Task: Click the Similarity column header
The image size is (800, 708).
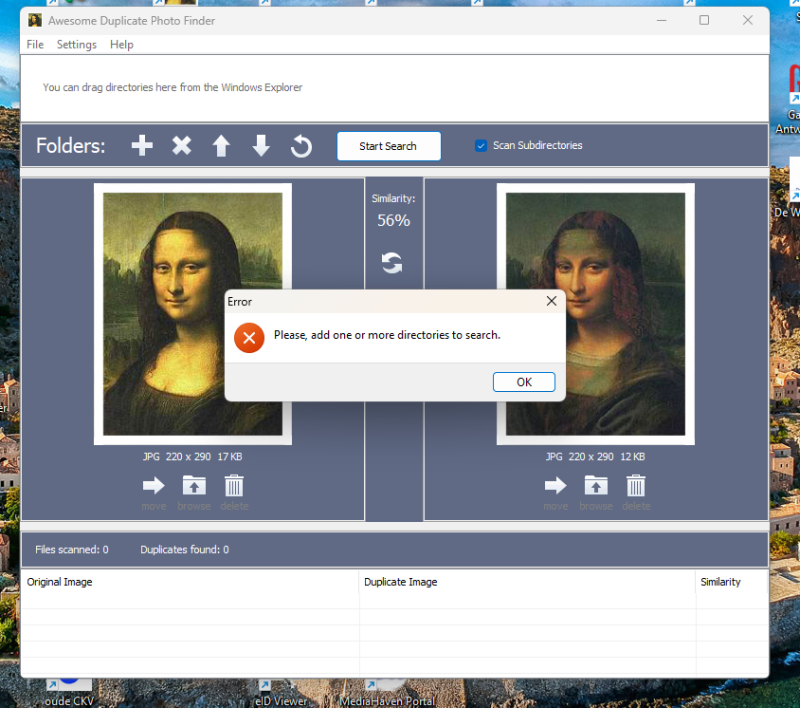Action: click(x=732, y=582)
